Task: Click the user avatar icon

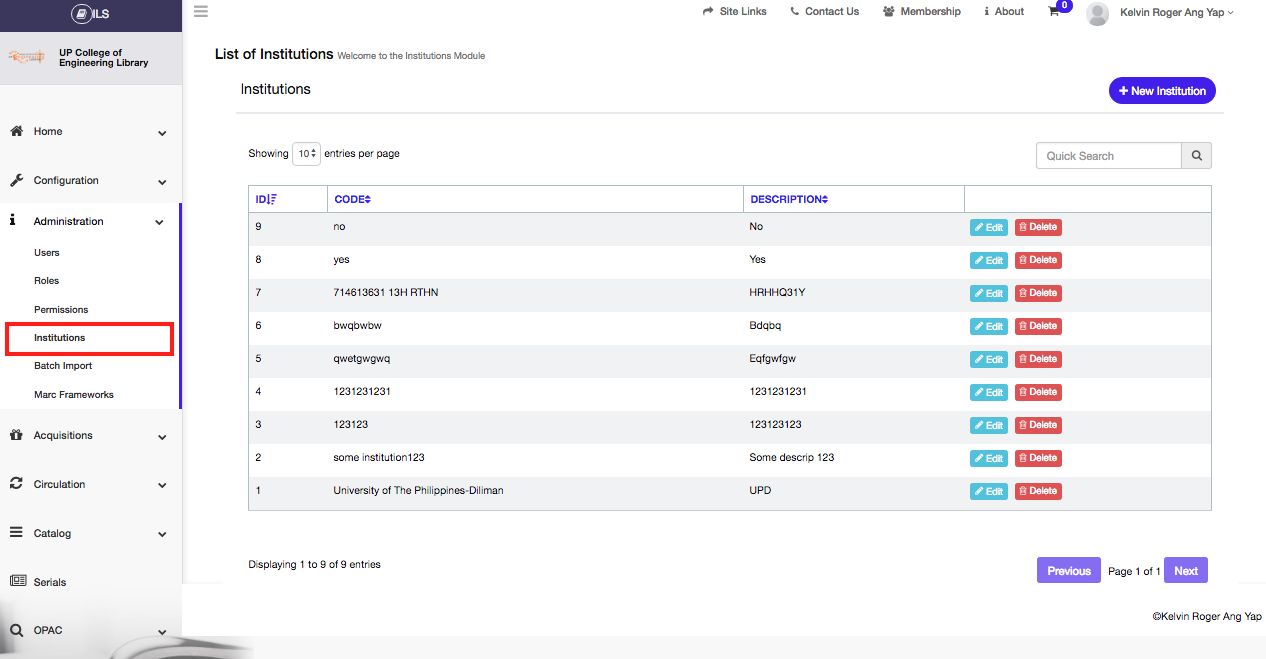Action: 1097,13
